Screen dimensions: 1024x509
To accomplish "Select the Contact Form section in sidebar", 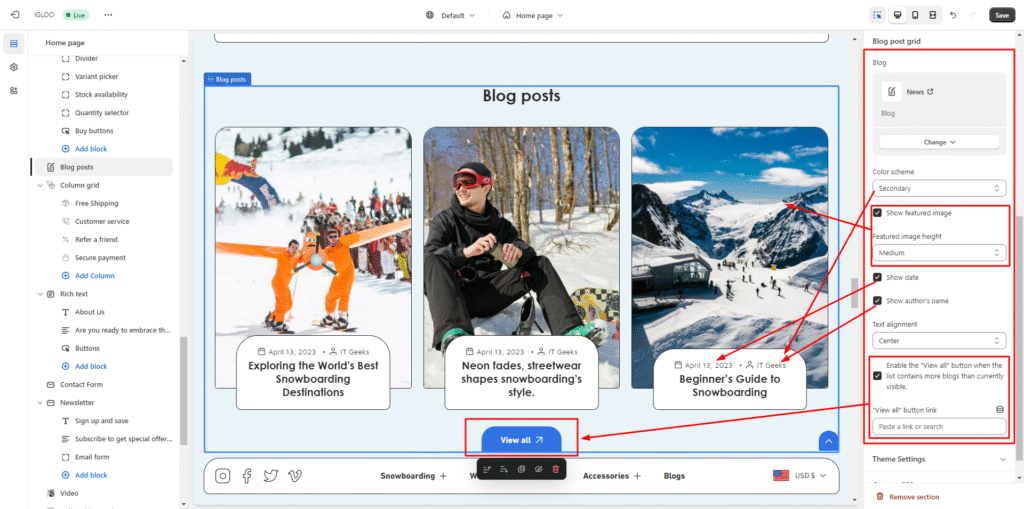I will click(x=81, y=384).
